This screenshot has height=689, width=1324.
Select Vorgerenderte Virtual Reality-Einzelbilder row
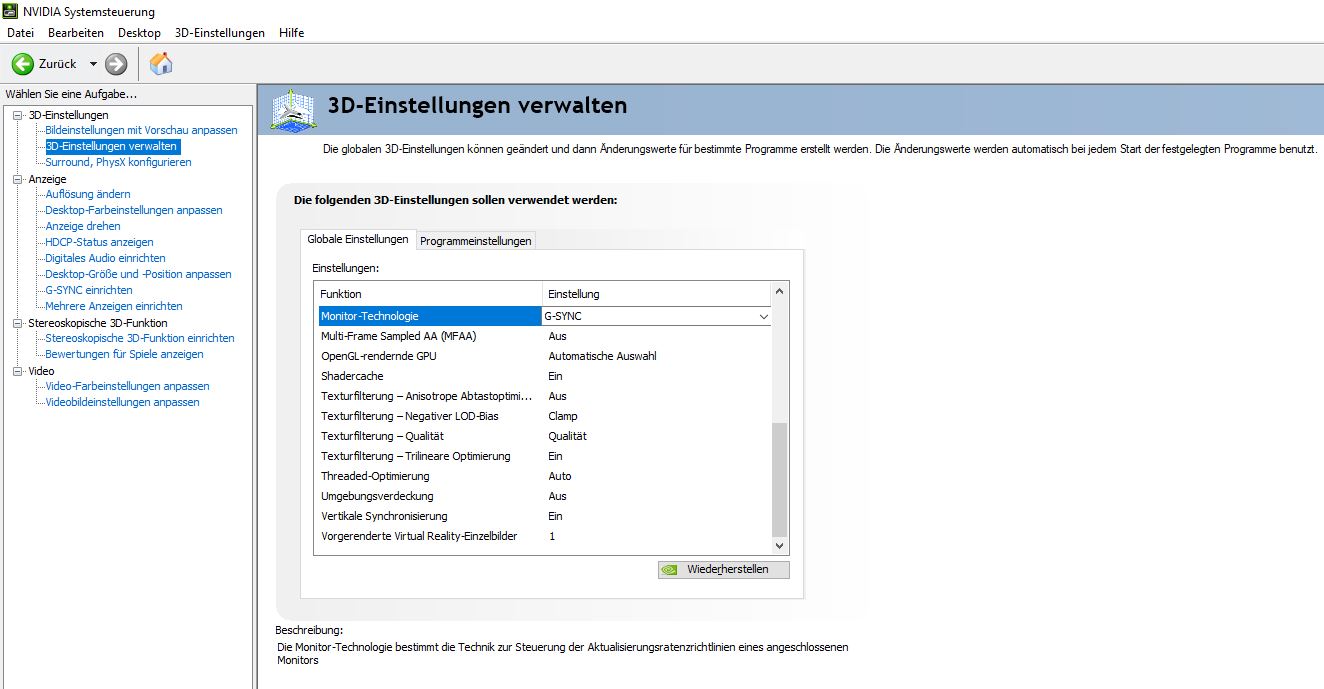point(543,536)
